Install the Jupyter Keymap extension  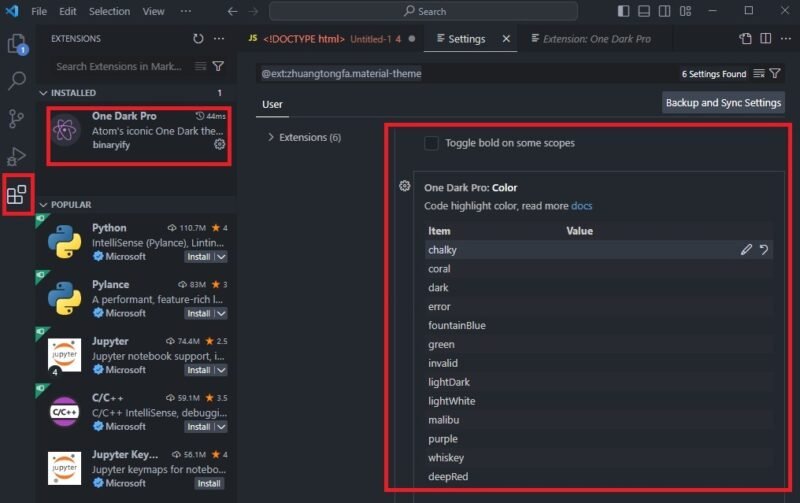[209, 483]
